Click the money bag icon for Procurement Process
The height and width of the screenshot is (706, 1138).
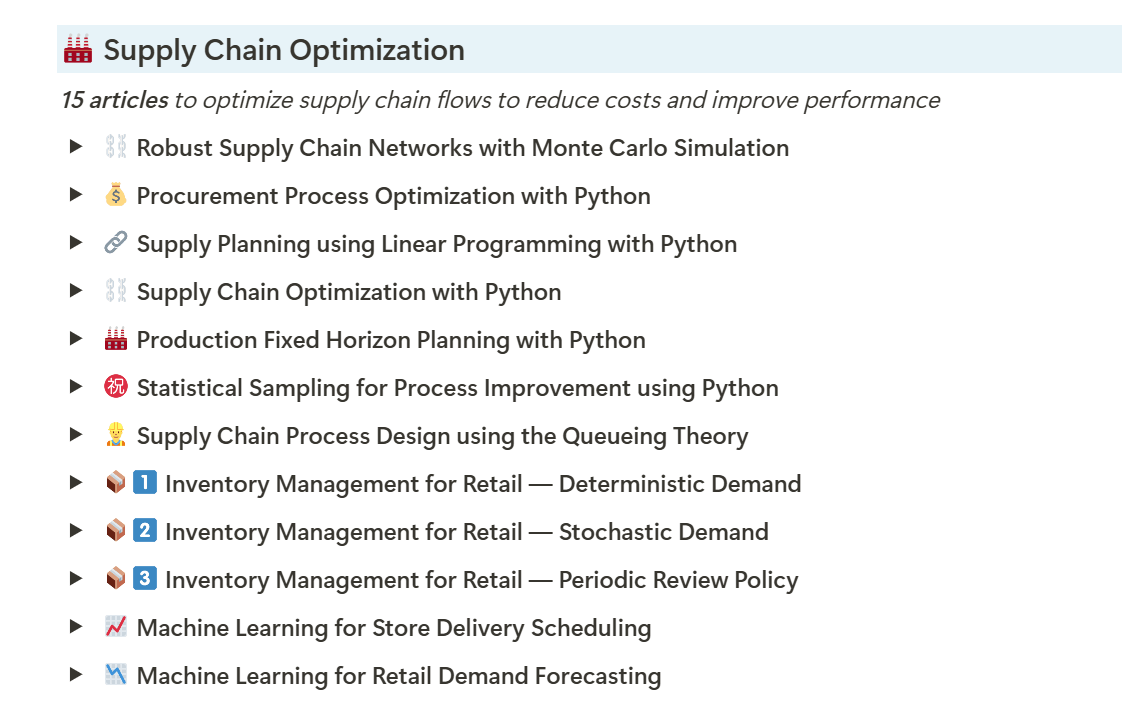click(x=116, y=196)
